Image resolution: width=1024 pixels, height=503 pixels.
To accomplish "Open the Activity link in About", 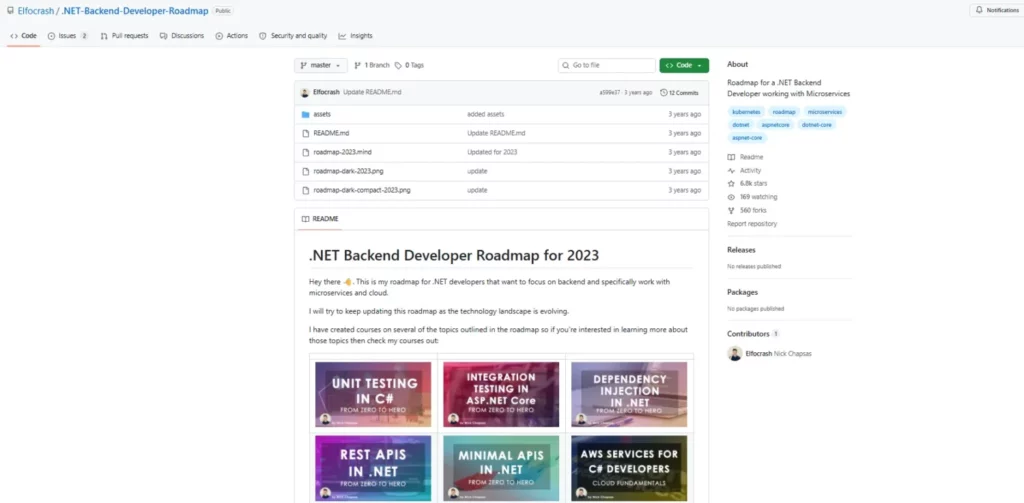I will pyautogui.click(x=744, y=170).
